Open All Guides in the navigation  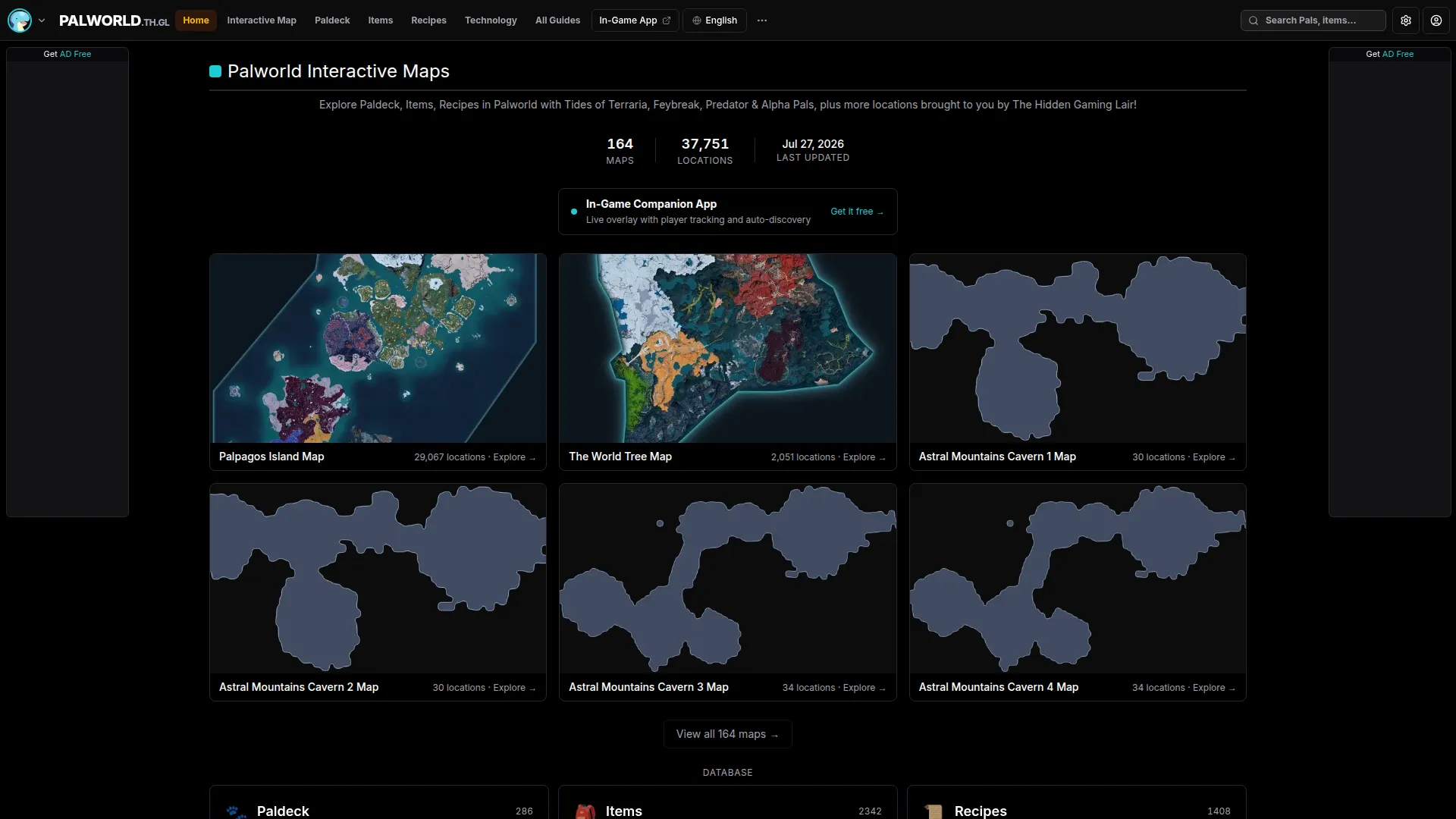tap(557, 20)
